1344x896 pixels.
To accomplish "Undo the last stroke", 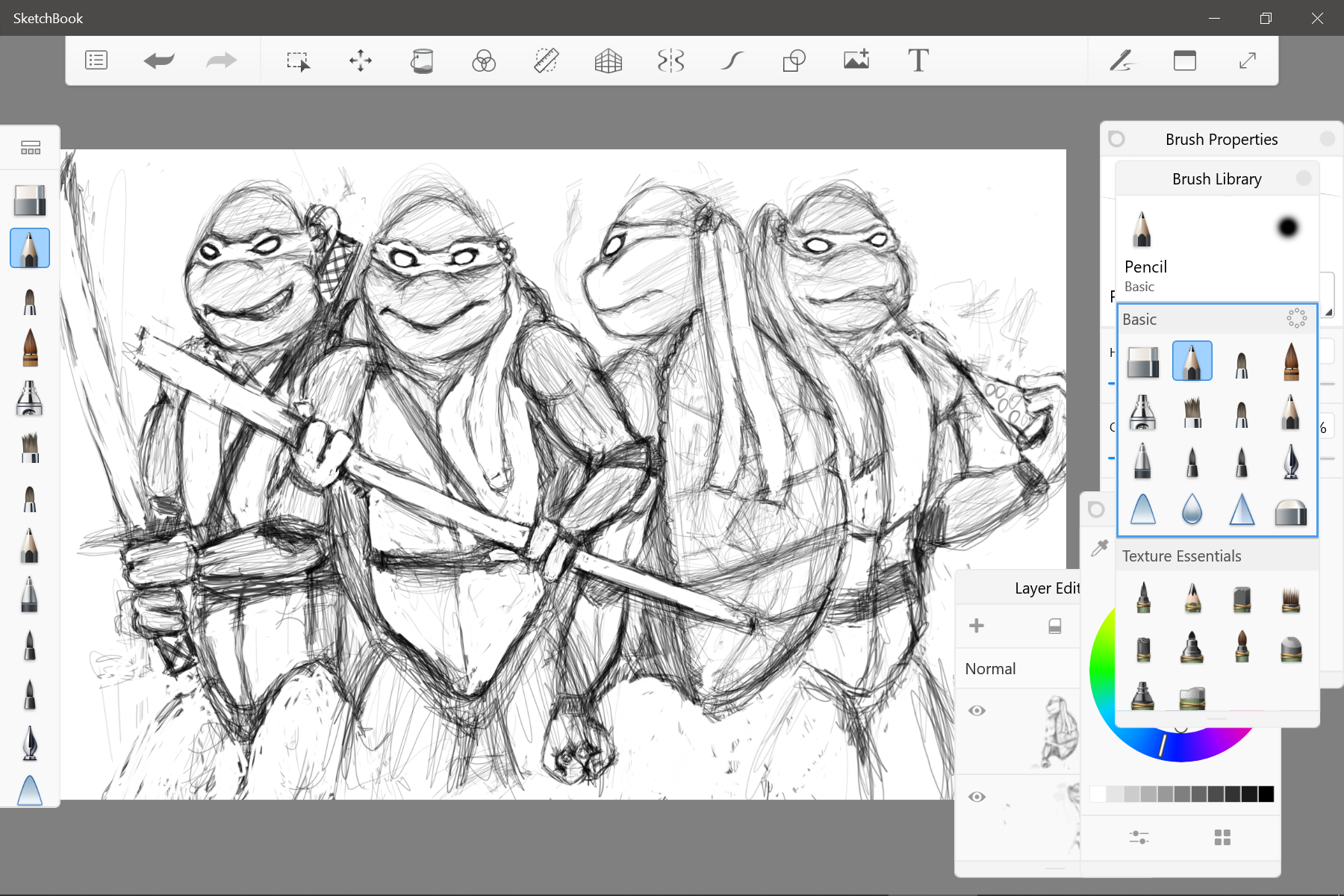I will pos(159,60).
